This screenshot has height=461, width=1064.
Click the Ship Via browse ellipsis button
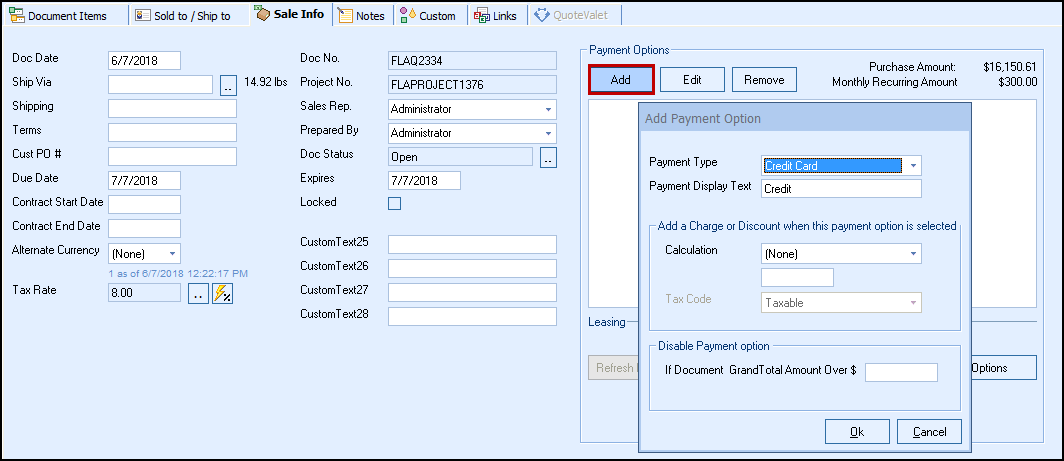[228, 85]
